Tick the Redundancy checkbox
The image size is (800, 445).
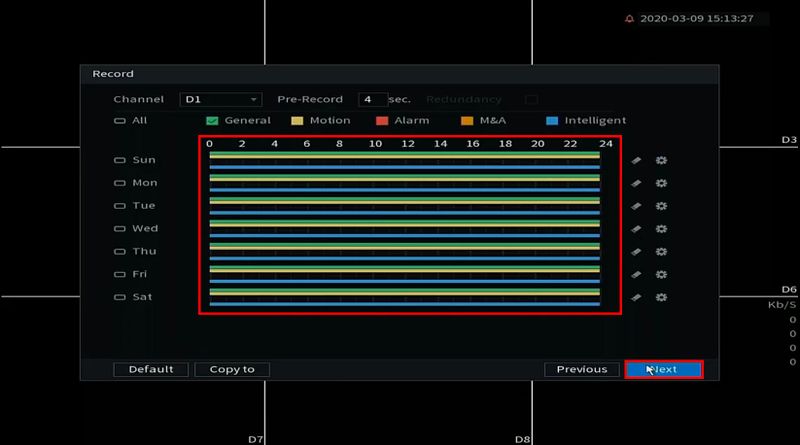click(531, 100)
